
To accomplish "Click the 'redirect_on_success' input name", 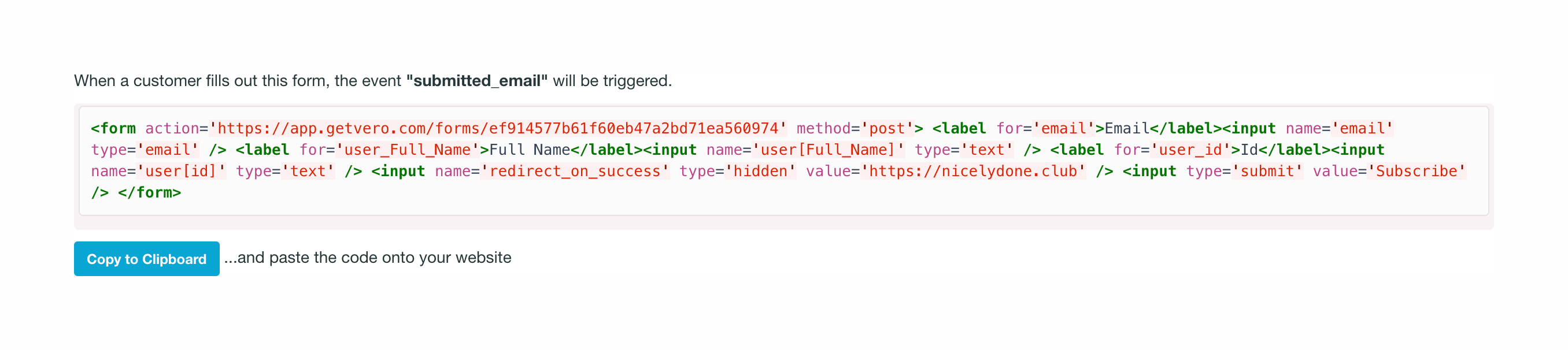I will [x=575, y=172].
